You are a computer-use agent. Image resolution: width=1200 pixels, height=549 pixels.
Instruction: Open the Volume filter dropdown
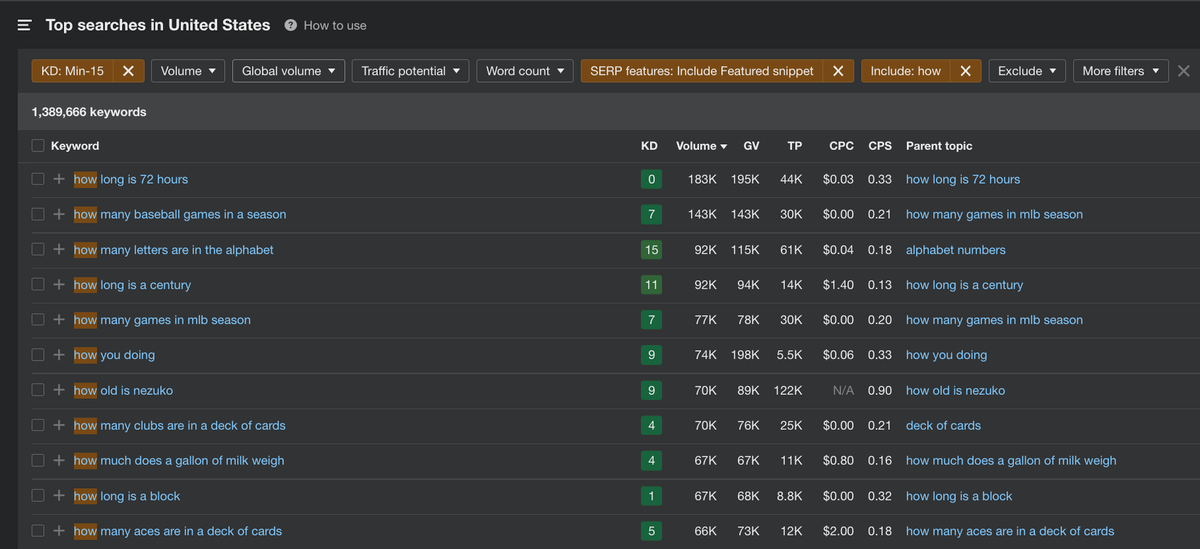click(x=188, y=71)
